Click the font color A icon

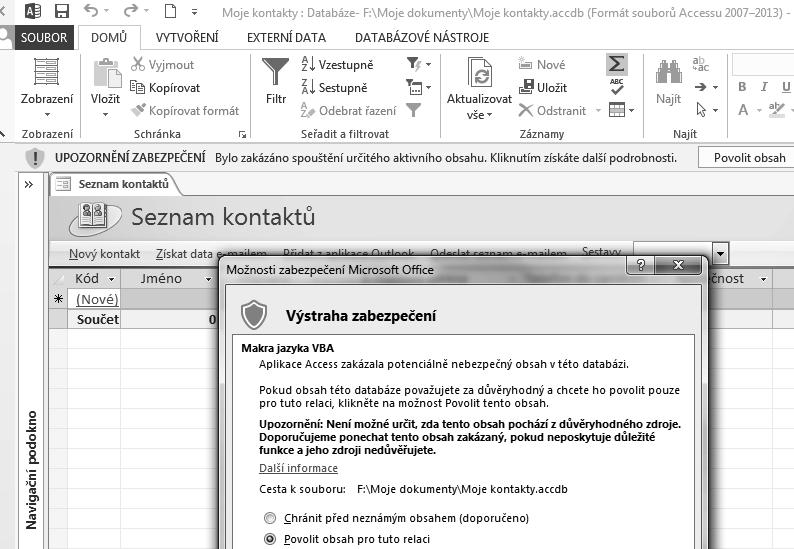click(x=743, y=110)
